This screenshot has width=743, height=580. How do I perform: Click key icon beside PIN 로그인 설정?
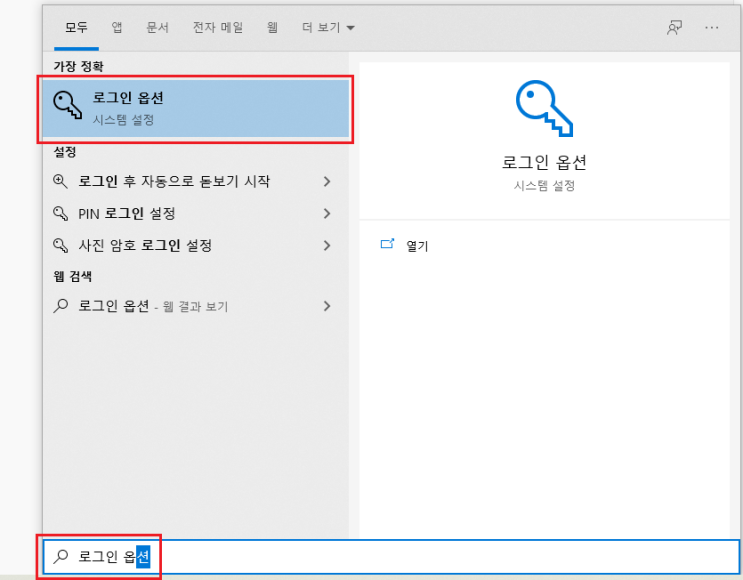coord(60,213)
